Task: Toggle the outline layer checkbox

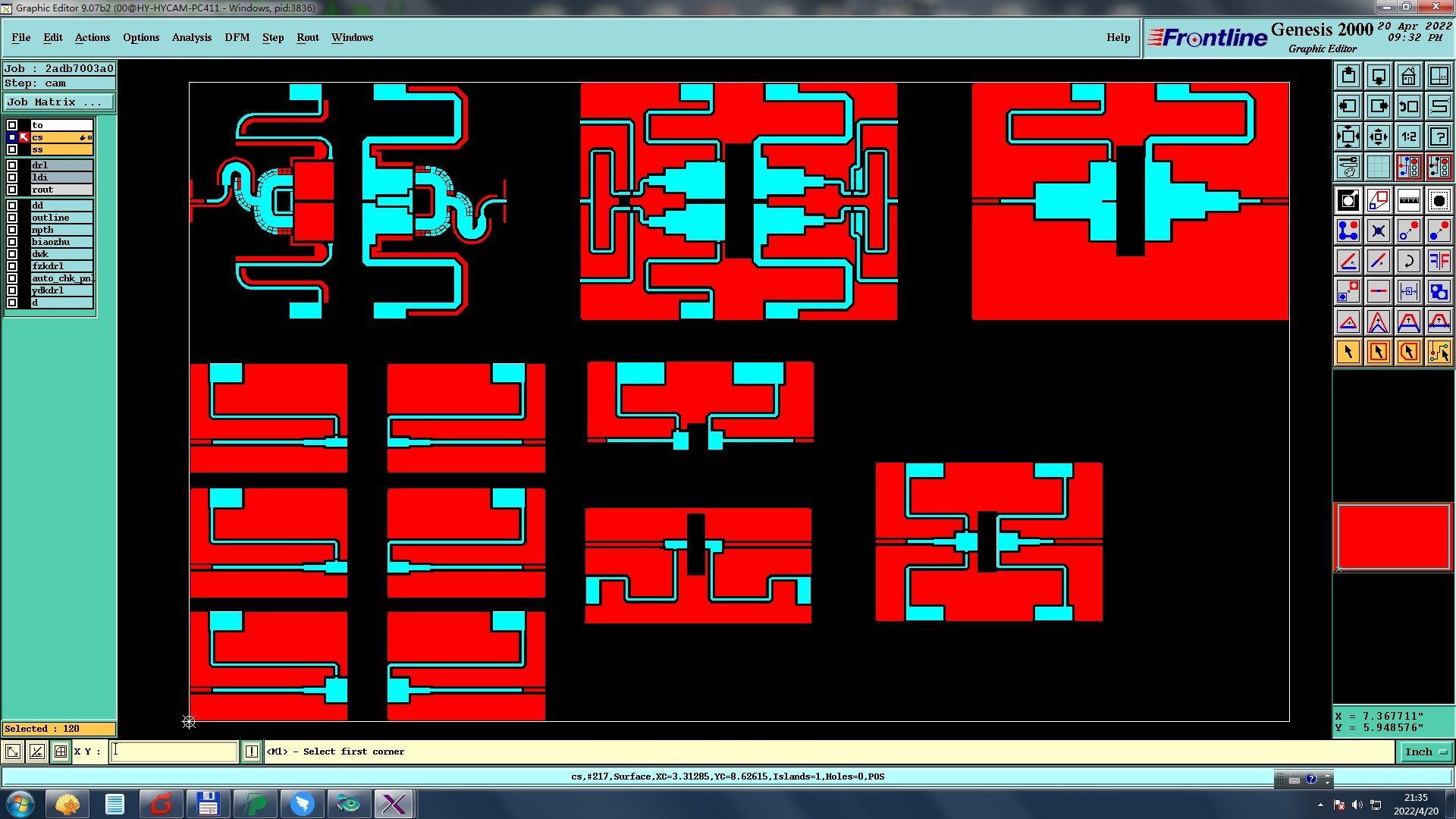Action: [12, 218]
